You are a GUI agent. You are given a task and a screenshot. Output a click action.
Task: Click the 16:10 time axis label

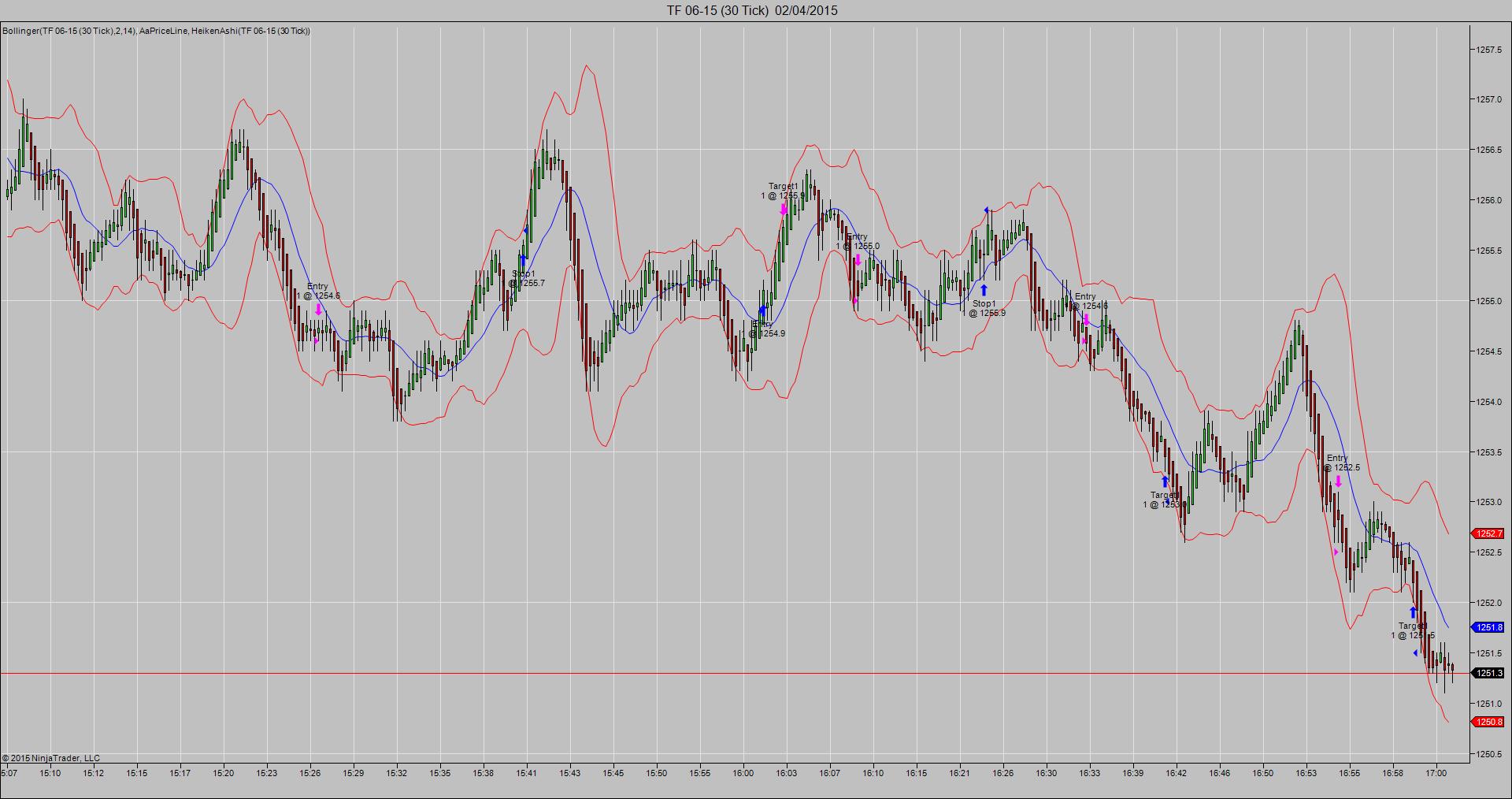point(873,773)
